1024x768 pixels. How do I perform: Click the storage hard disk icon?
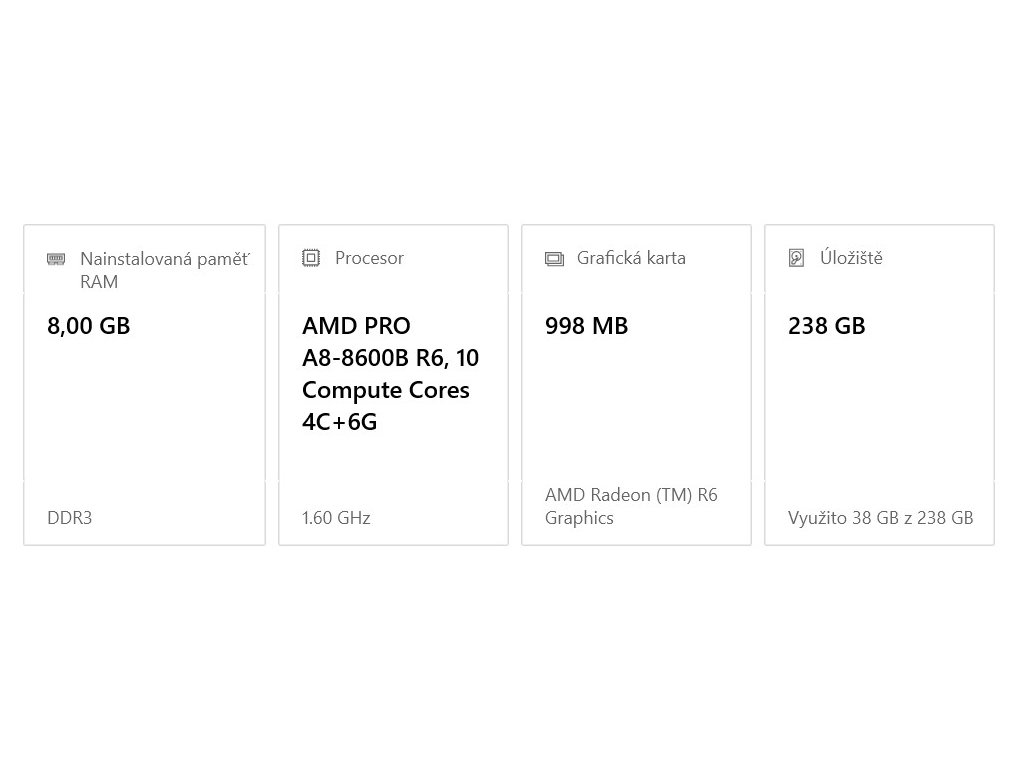pos(796,258)
